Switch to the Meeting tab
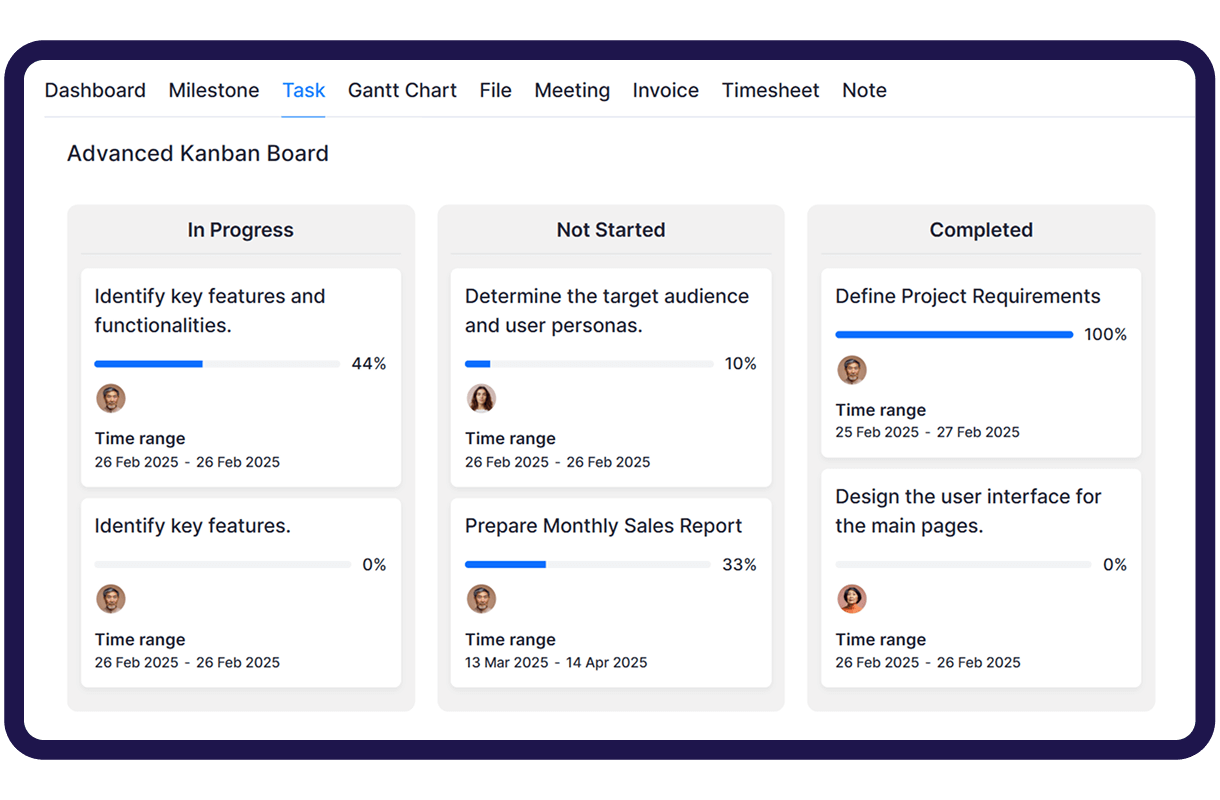The image size is (1220, 800). pyautogui.click(x=572, y=90)
